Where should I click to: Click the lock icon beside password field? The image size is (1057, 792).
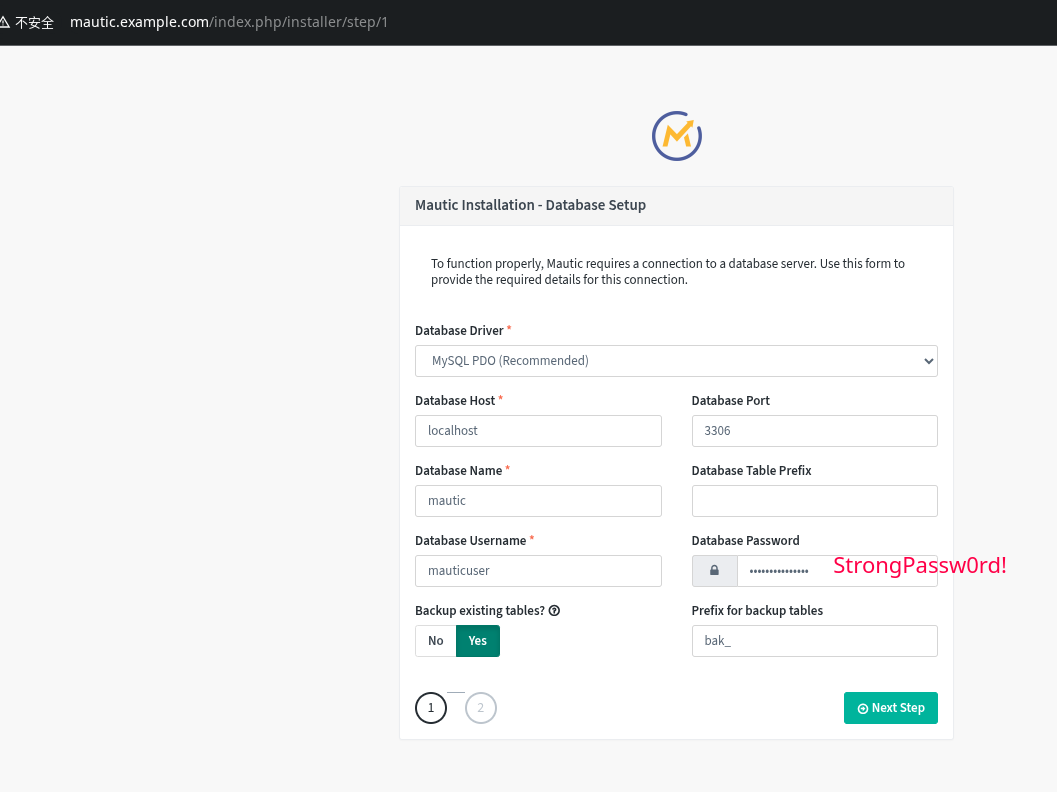714,570
